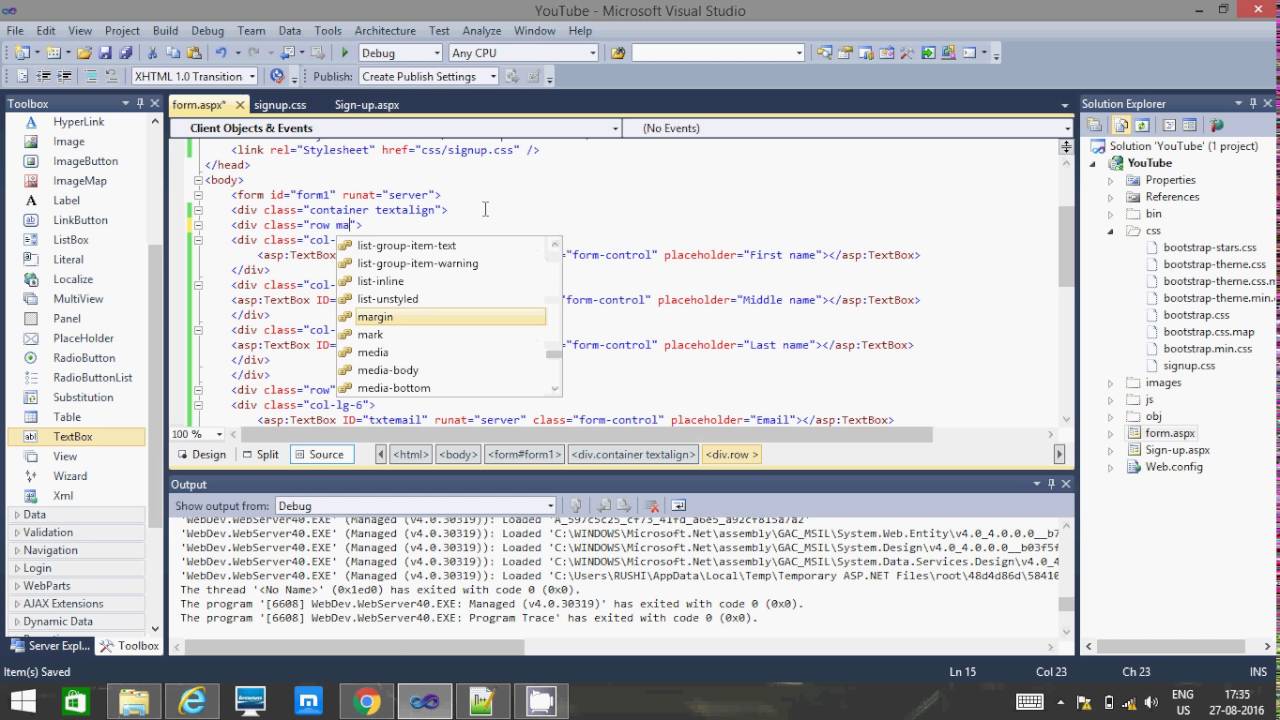Click the Start Debugging play icon
The image size is (1280, 720).
click(345, 53)
